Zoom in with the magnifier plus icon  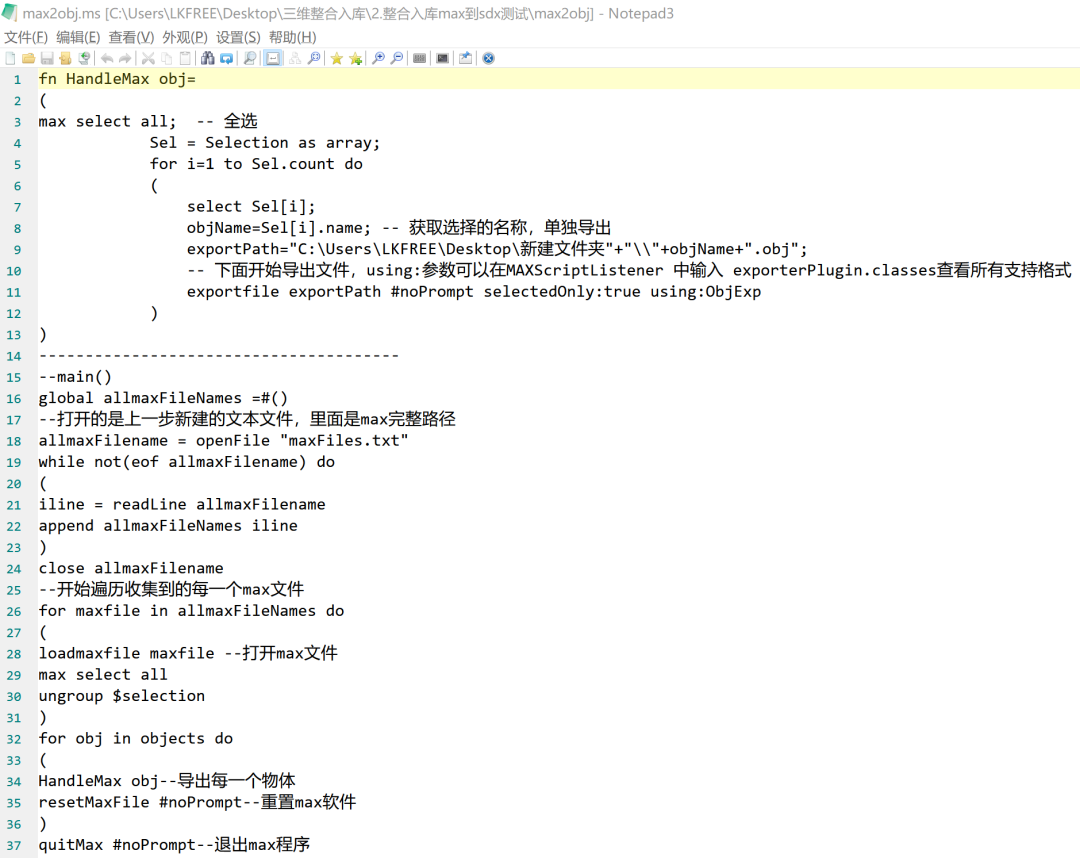[x=378, y=59]
